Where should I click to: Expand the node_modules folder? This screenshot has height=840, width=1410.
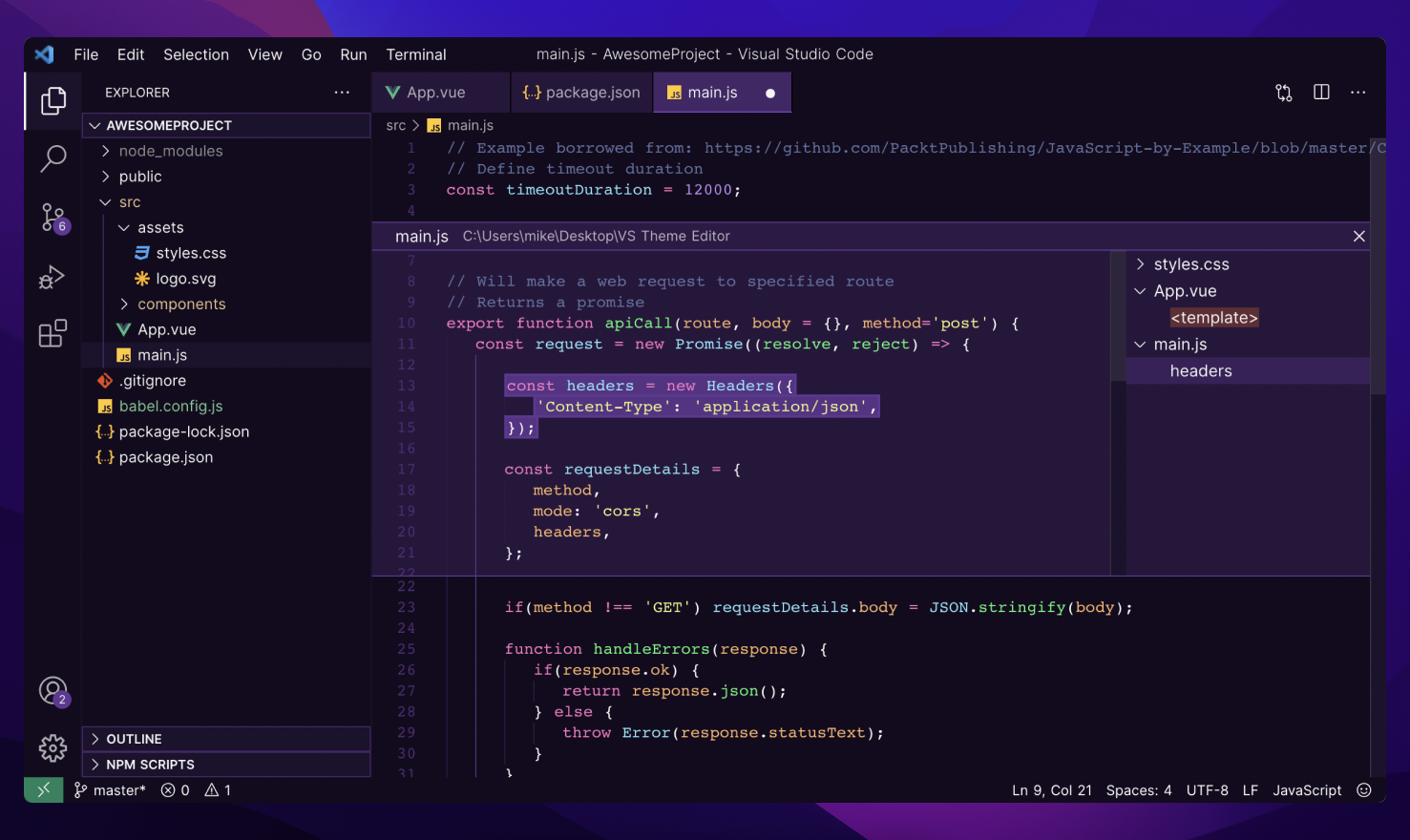(x=226, y=151)
